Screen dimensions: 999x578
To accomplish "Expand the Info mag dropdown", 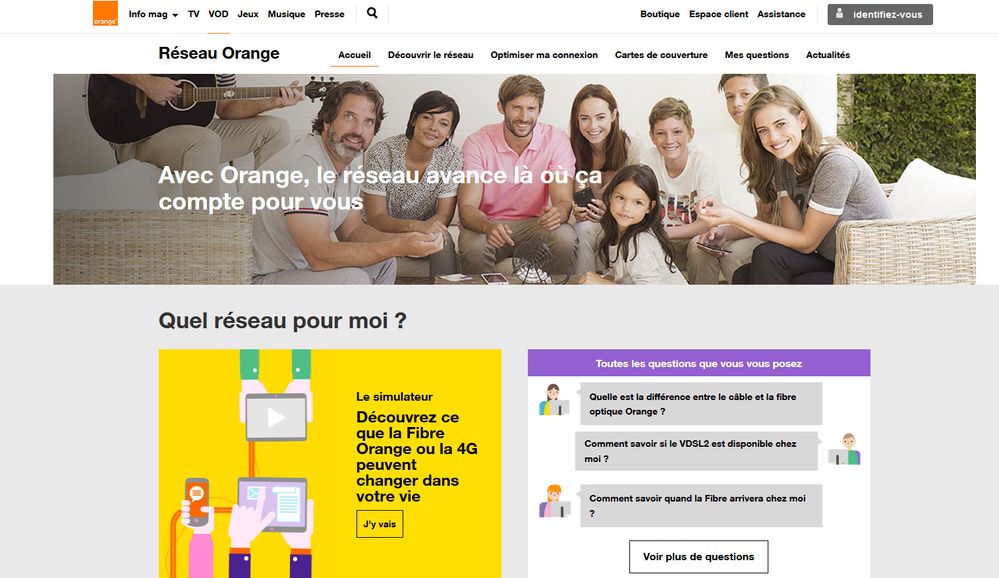I will pos(153,14).
